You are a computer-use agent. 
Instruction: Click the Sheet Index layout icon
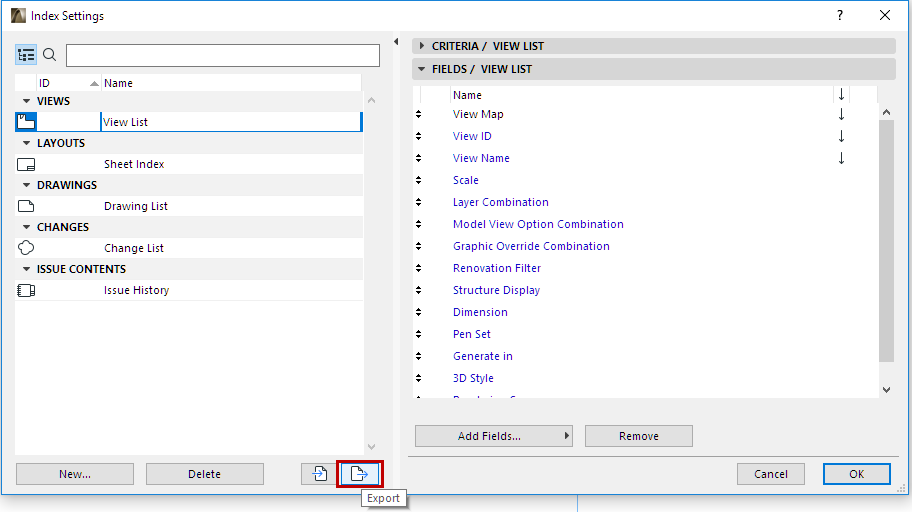[27, 164]
